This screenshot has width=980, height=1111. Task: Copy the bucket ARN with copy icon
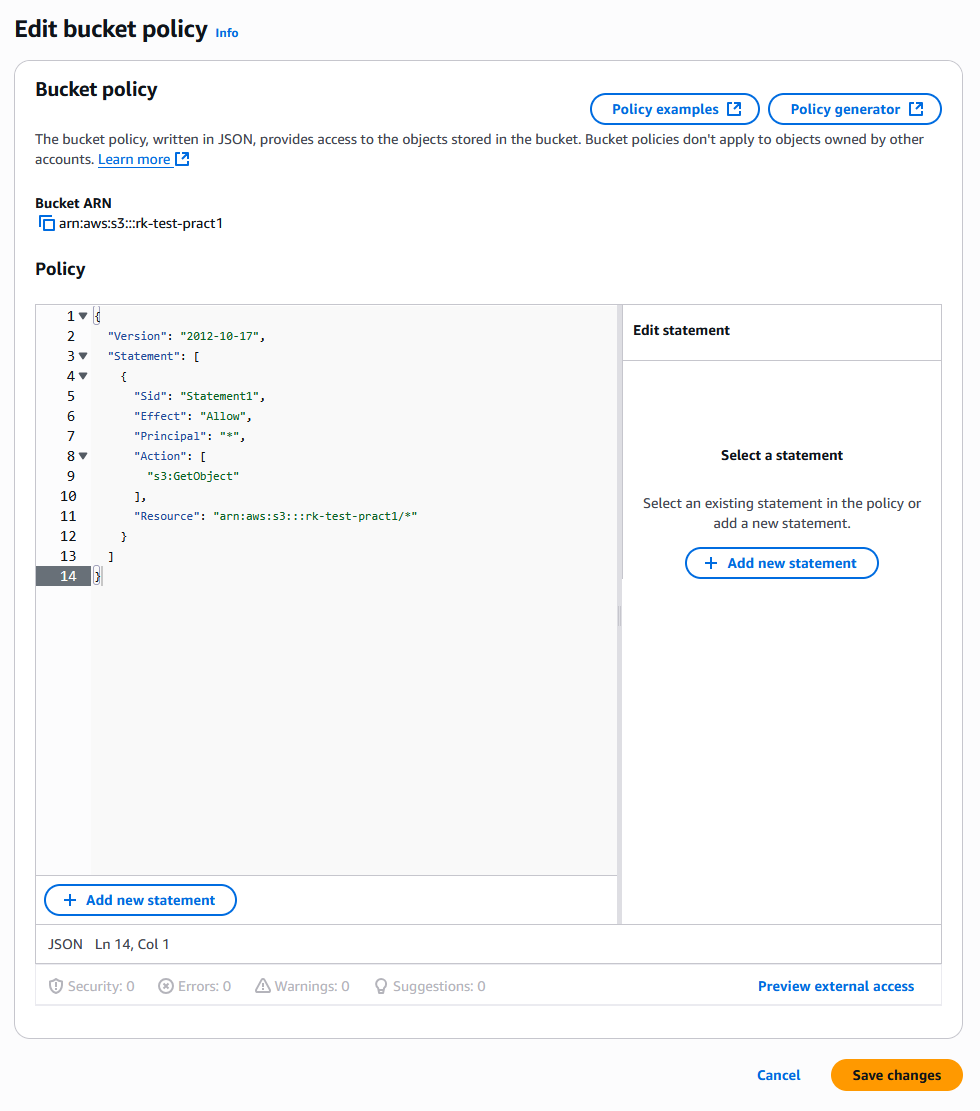coord(46,223)
